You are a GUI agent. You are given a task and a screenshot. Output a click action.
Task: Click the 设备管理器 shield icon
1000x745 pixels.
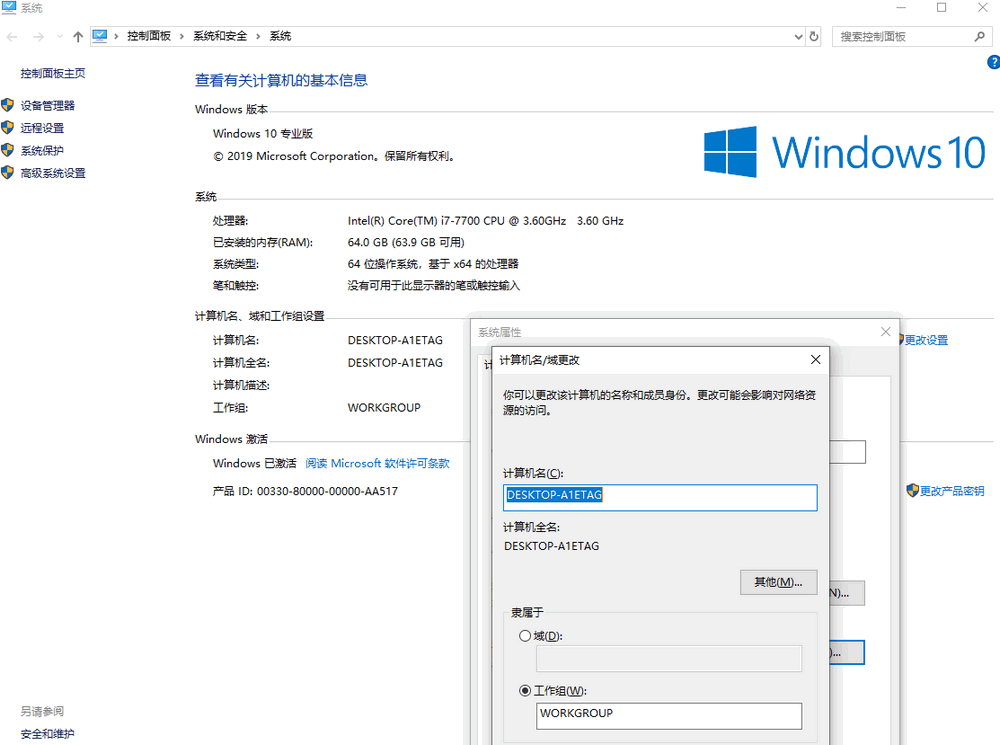(8, 105)
